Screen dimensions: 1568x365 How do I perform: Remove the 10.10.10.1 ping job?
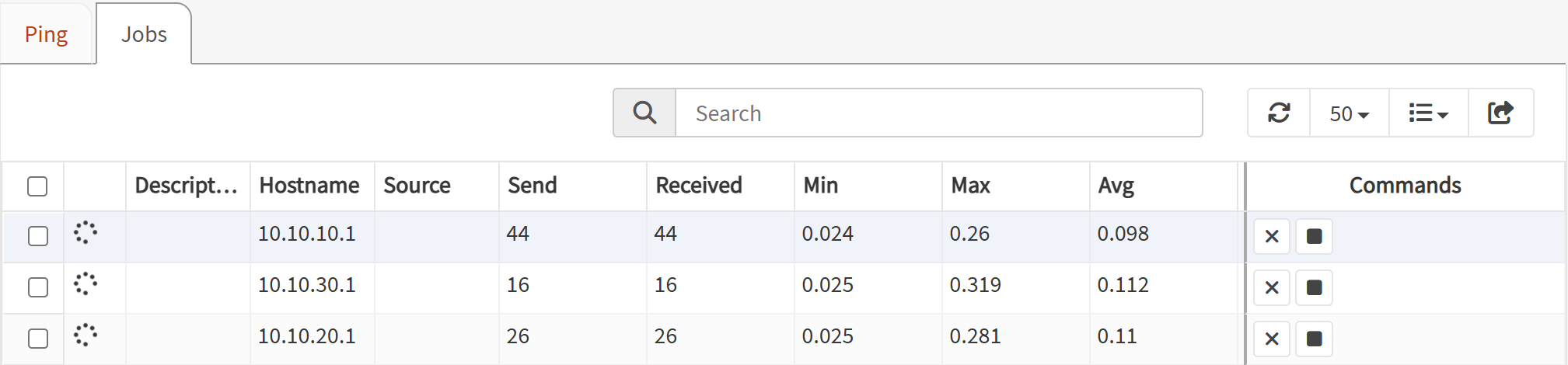click(1272, 236)
